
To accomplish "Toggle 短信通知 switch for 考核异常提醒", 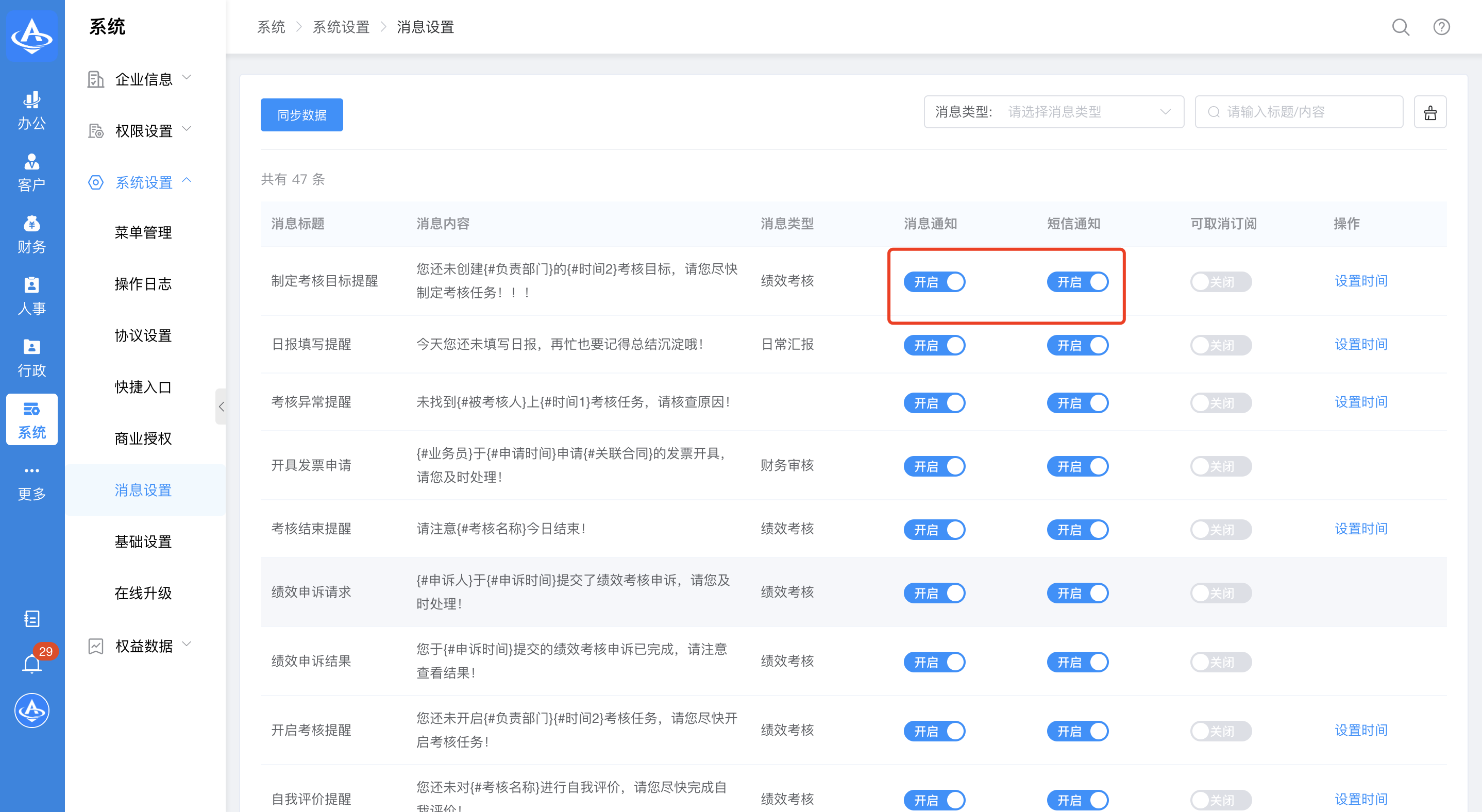I will coord(1077,403).
